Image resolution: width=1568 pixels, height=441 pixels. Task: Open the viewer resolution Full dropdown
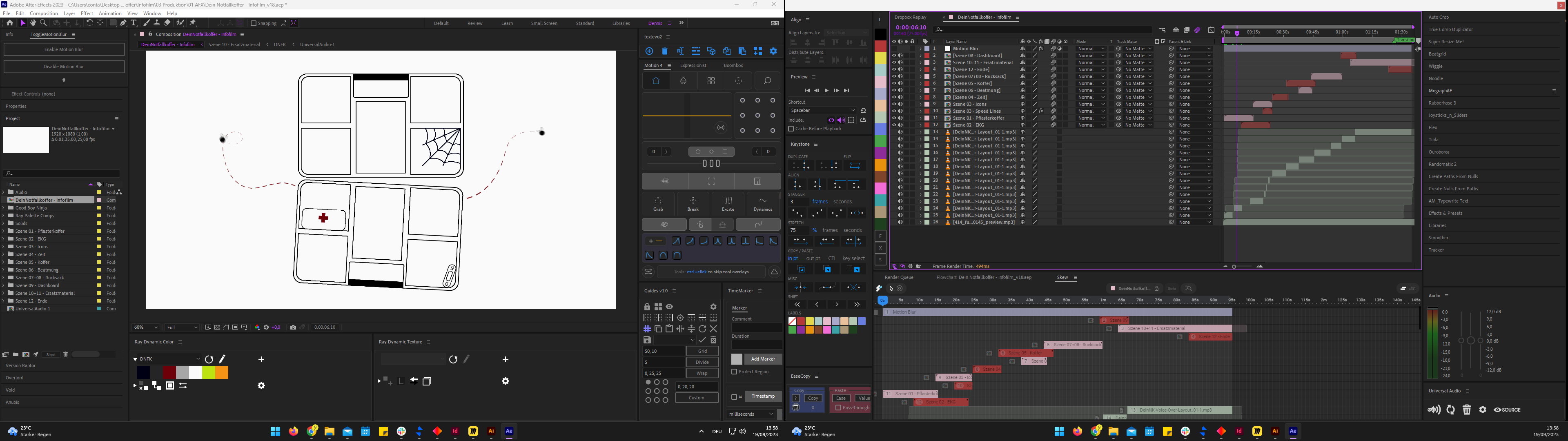coord(181,327)
